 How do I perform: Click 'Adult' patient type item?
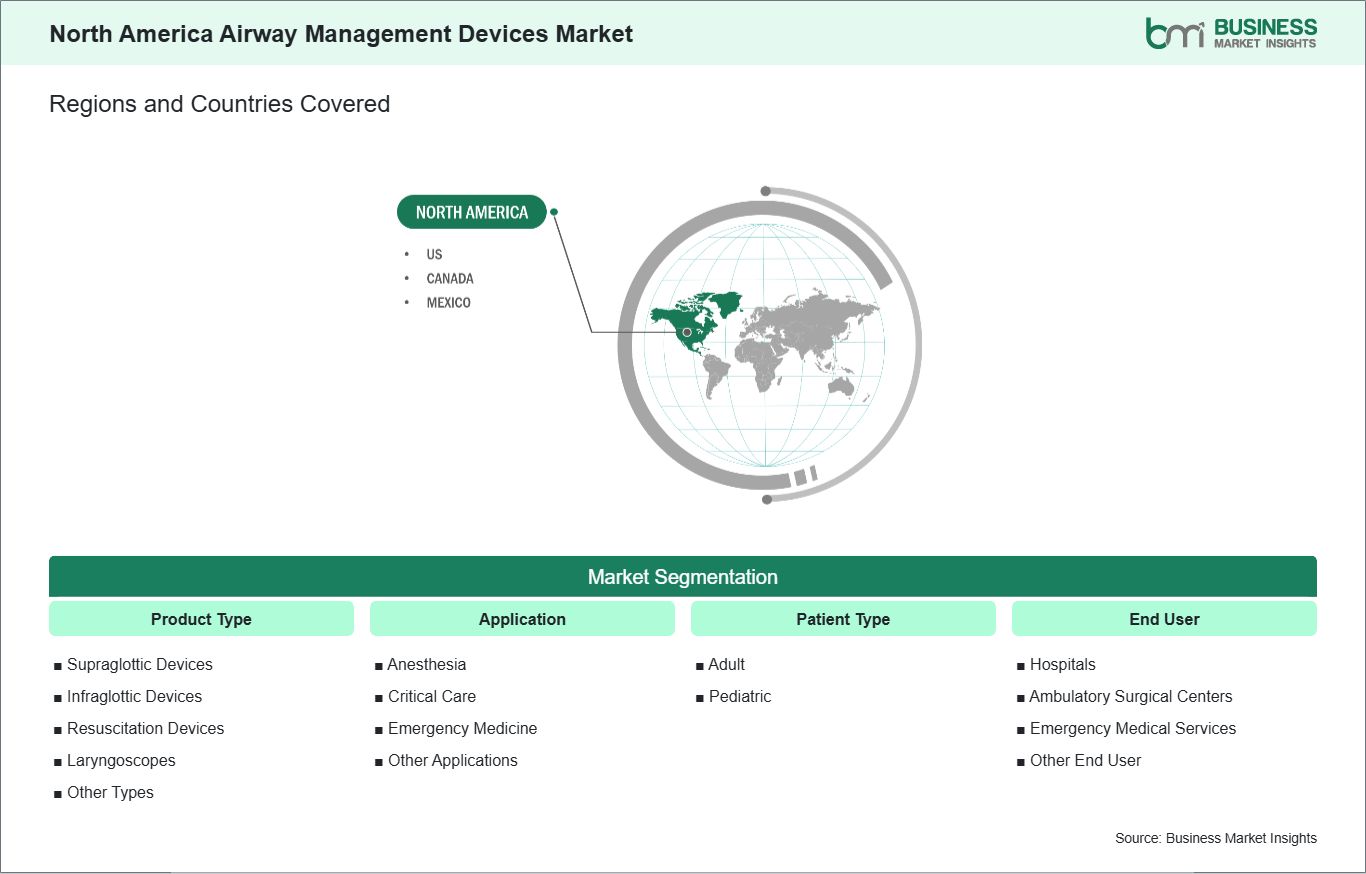click(720, 664)
